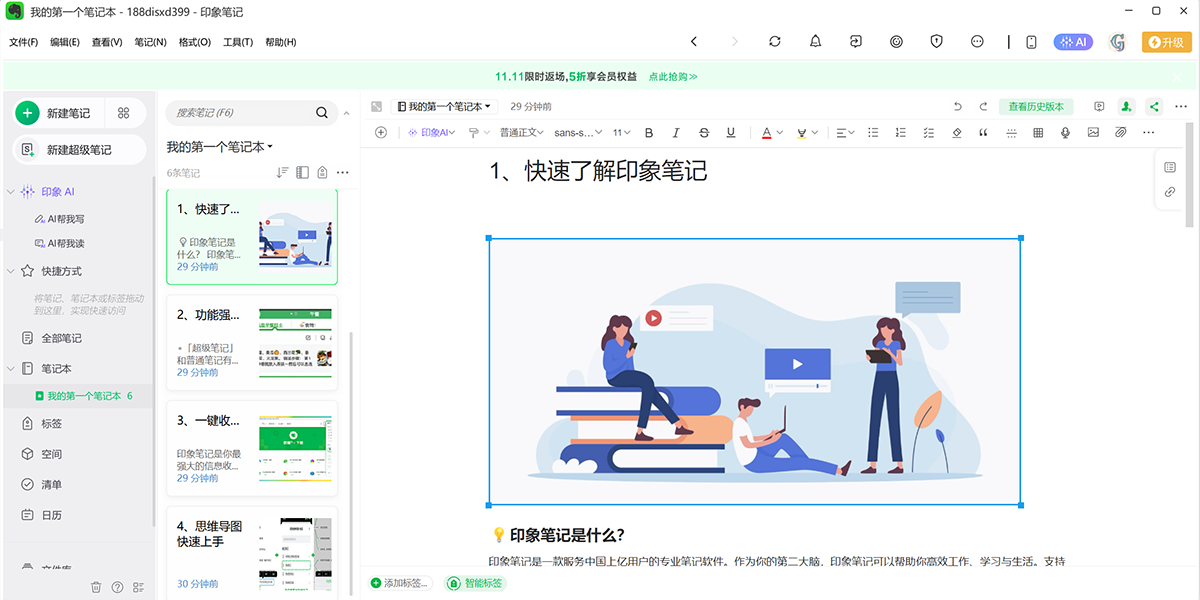This screenshot has width=1200, height=600.
Task: Open the 工具 menu
Action: click(237, 42)
